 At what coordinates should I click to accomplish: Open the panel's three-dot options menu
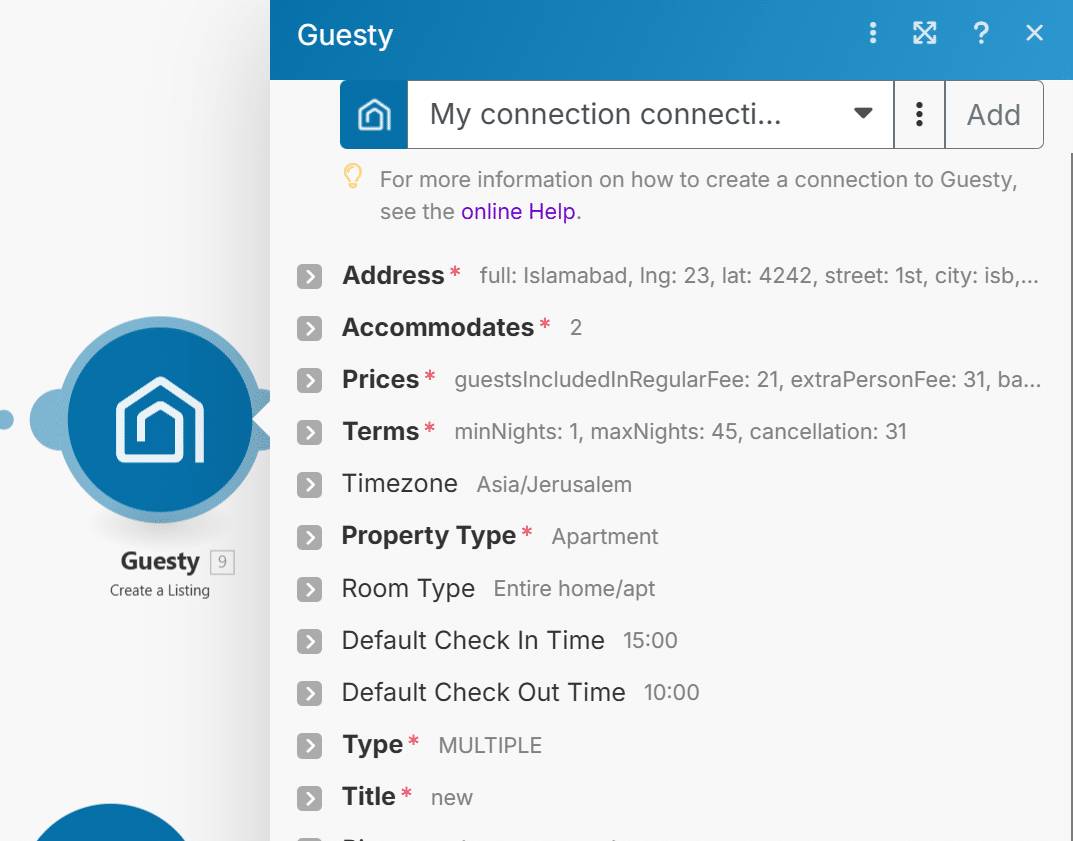[x=873, y=34]
